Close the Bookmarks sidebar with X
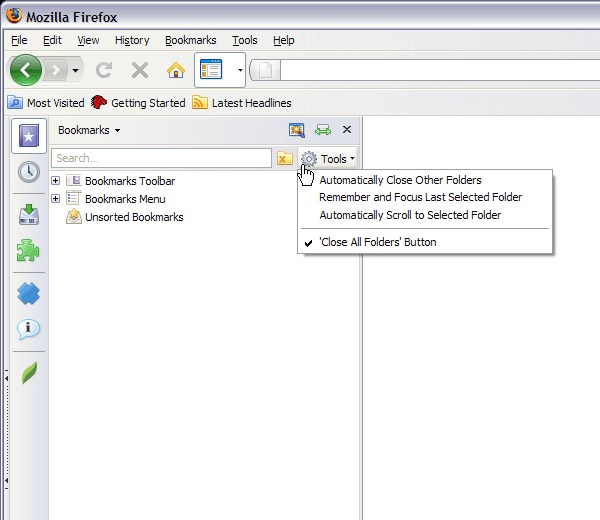The width and height of the screenshot is (600, 520). click(347, 130)
